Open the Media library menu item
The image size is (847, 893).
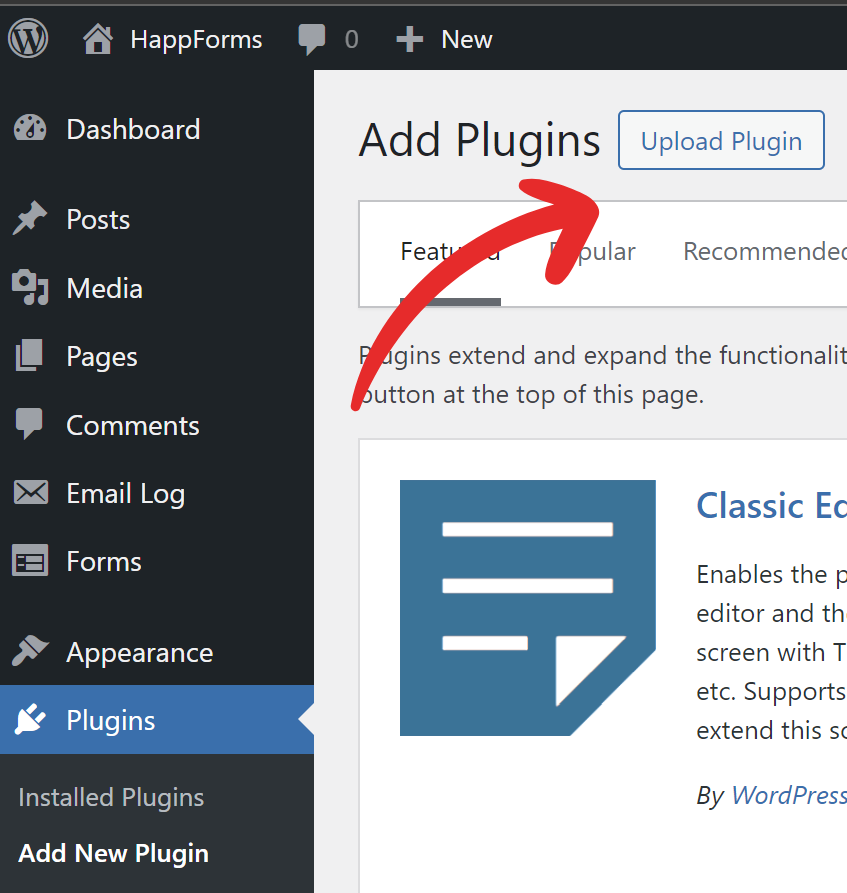pyautogui.click(x=104, y=288)
